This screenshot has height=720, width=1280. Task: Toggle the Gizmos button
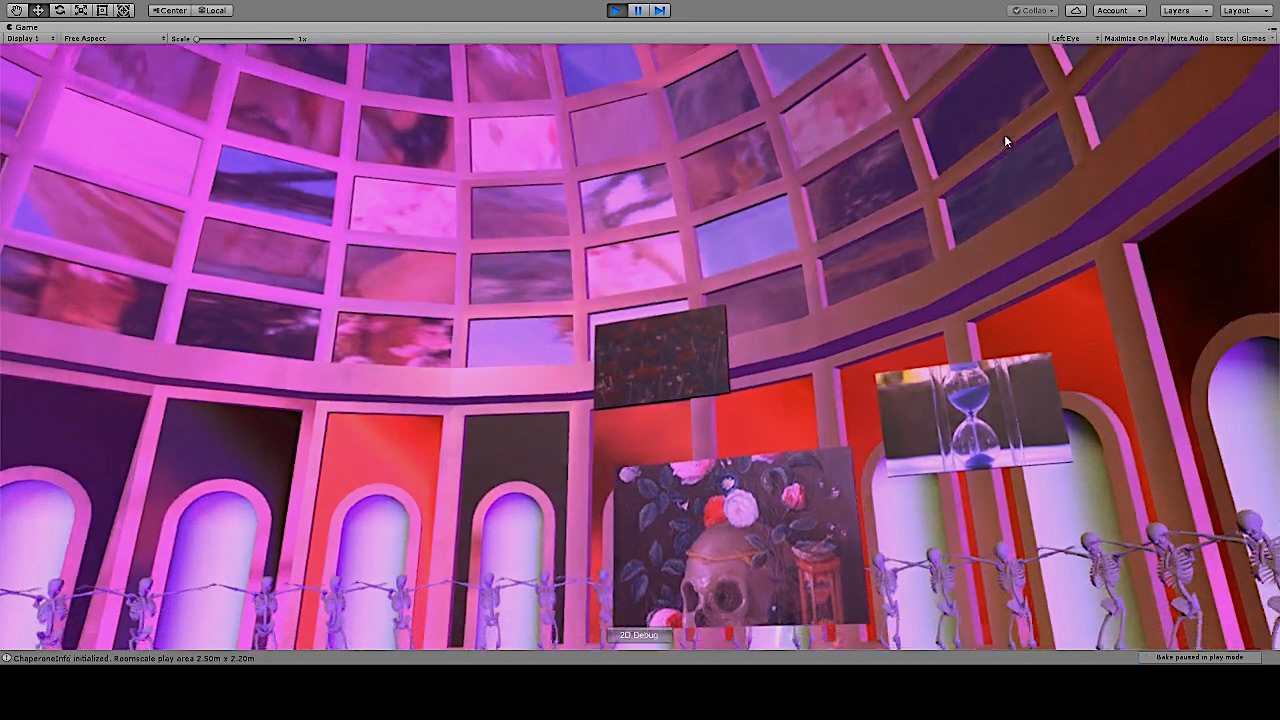pos(1252,38)
